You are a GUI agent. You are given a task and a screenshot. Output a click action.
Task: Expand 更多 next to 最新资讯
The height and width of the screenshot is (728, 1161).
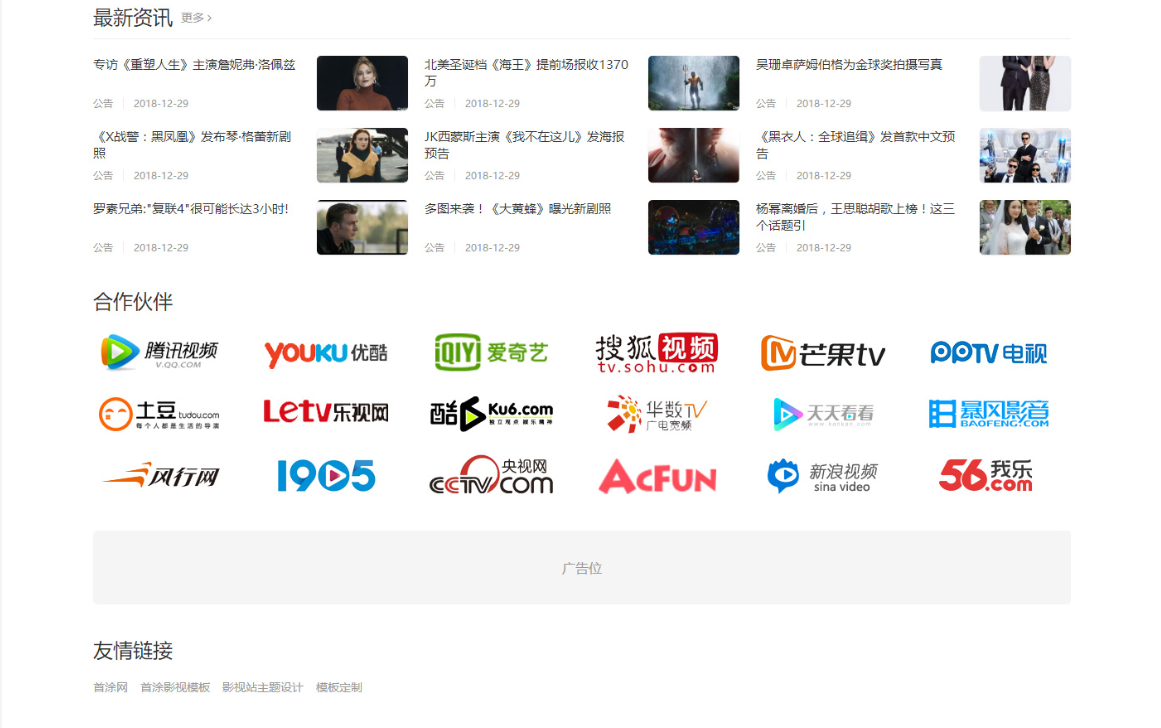pos(196,18)
